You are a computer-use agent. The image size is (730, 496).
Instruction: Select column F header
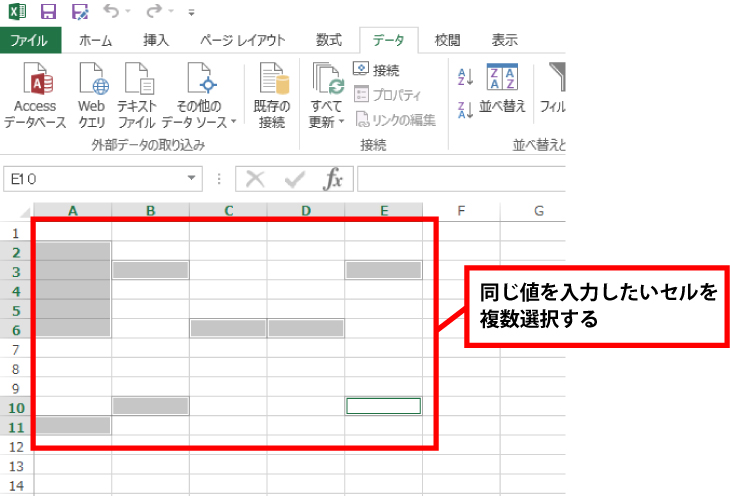[x=461, y=211]
